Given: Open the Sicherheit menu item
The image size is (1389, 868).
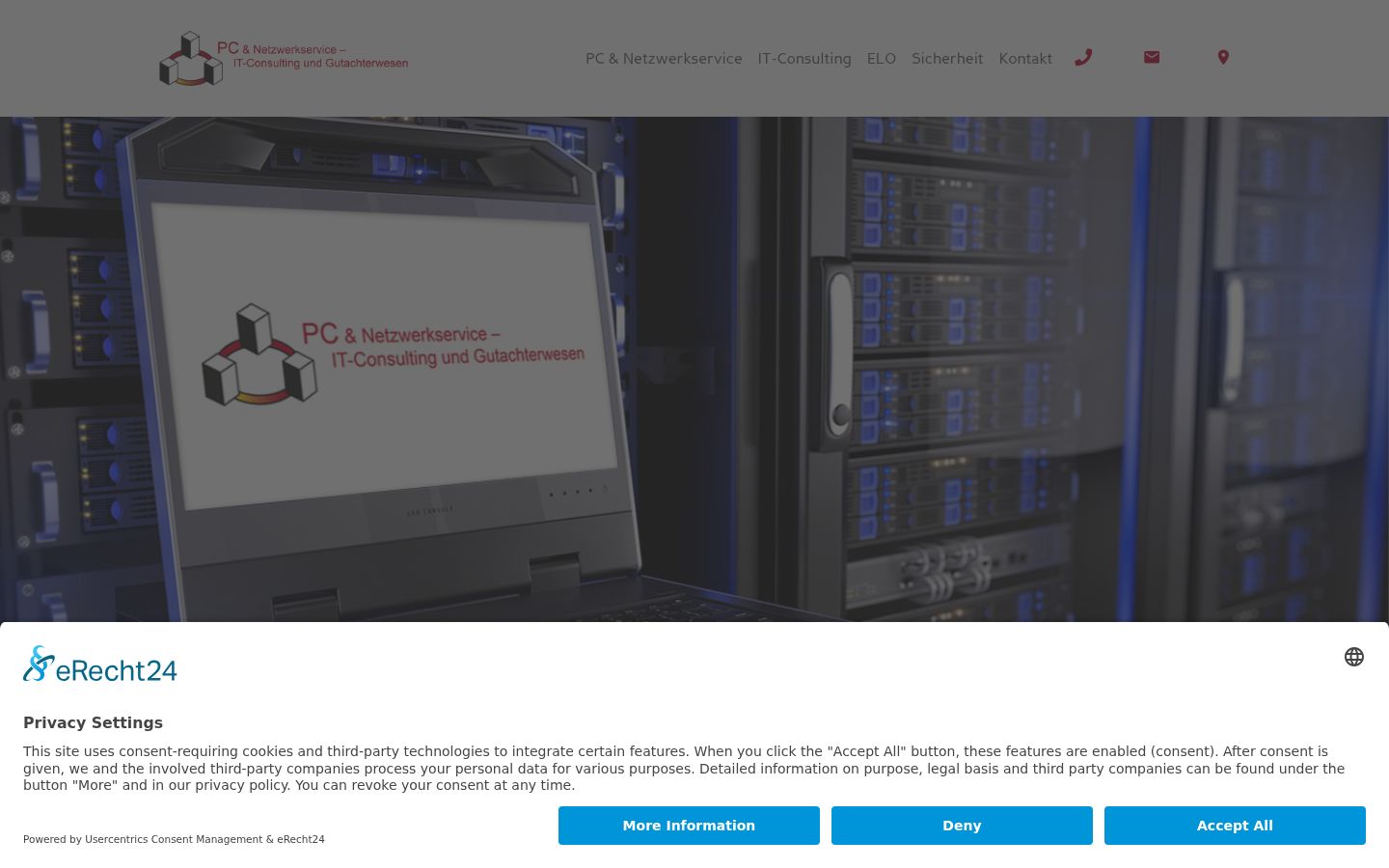Looking at the screenshot, I should tap(947, 59).
